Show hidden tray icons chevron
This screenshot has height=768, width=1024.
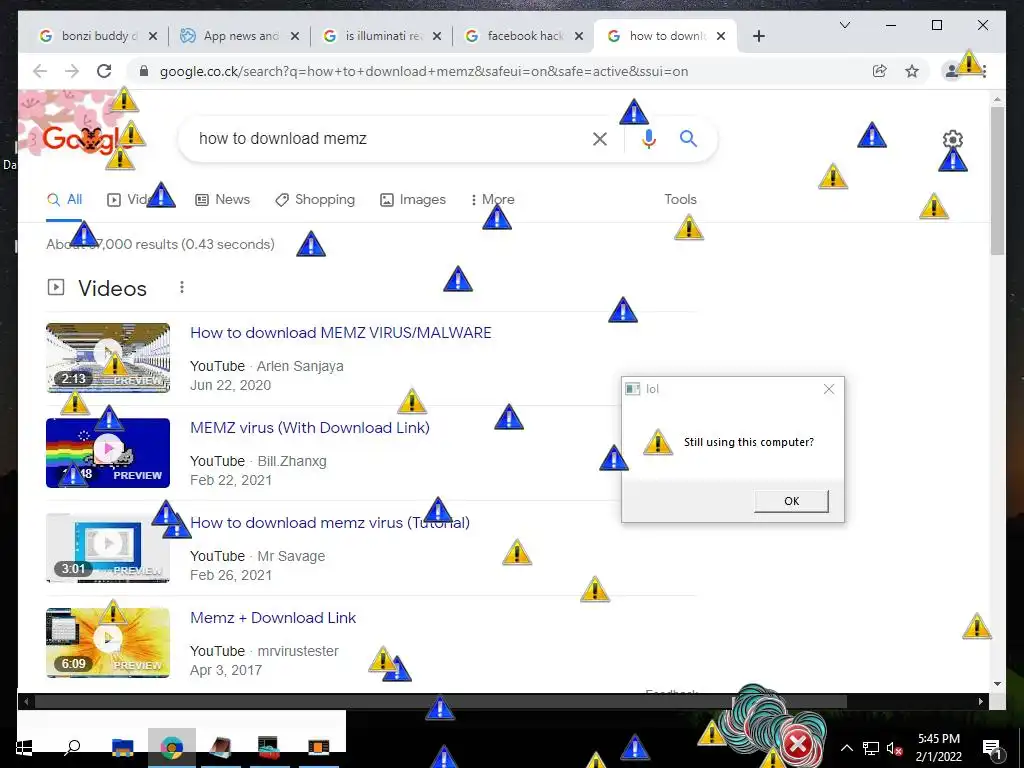(x=846, y=748)
